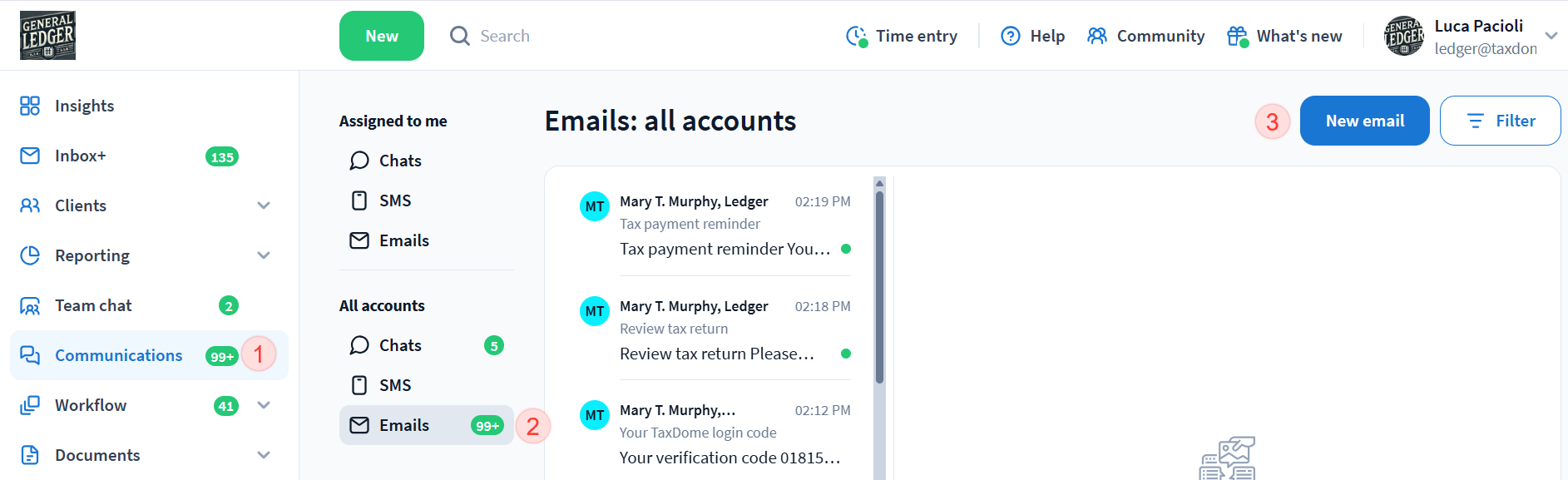Compose with the New email button
This screenshot has height=480, width=1568.
pyautogui.click(x=1364, y=121)
